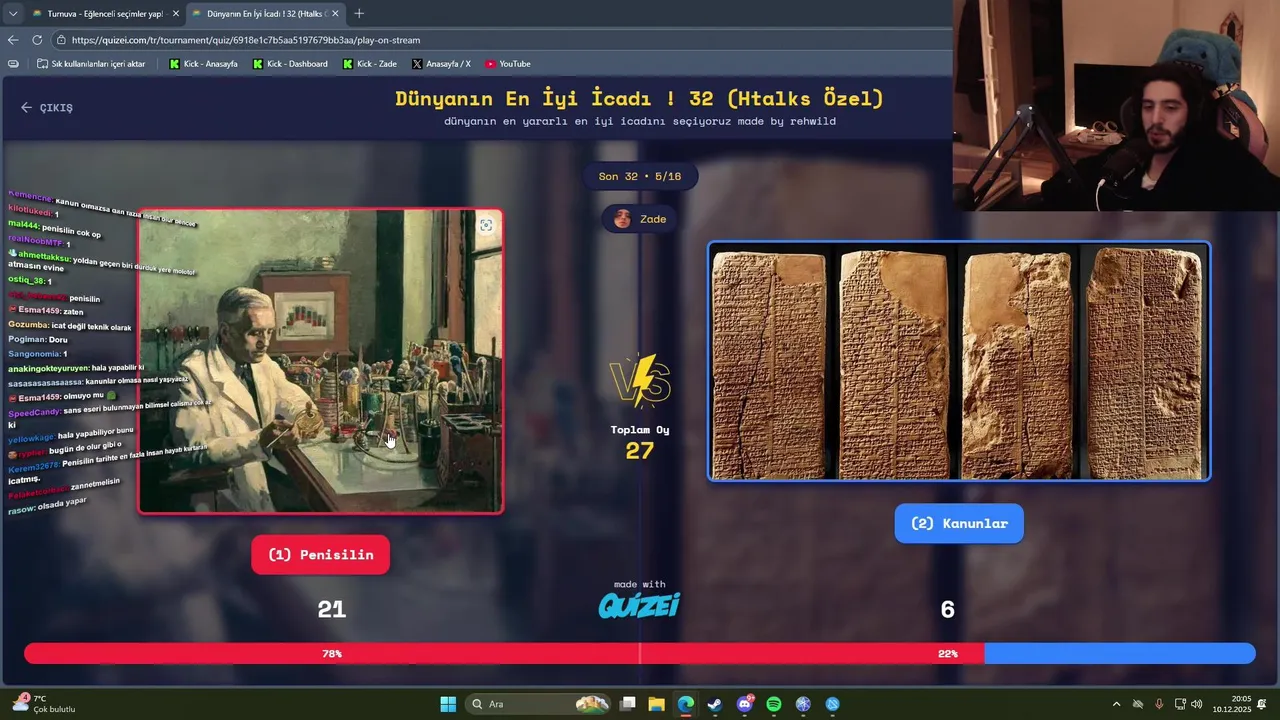The height and width of the screenshot is (720, 1280).
Task: Switch to the Turnuva browser tab
Action: coord(104,14)
